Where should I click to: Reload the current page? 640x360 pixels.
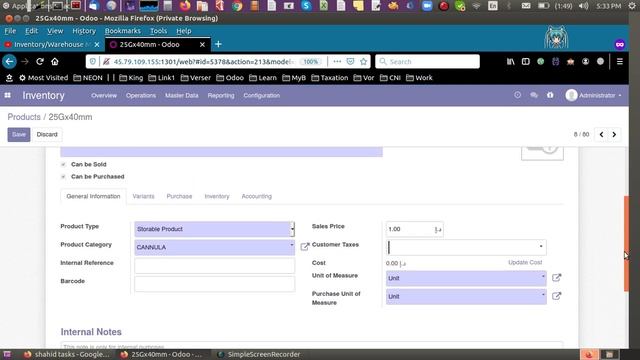pos(40,62)
